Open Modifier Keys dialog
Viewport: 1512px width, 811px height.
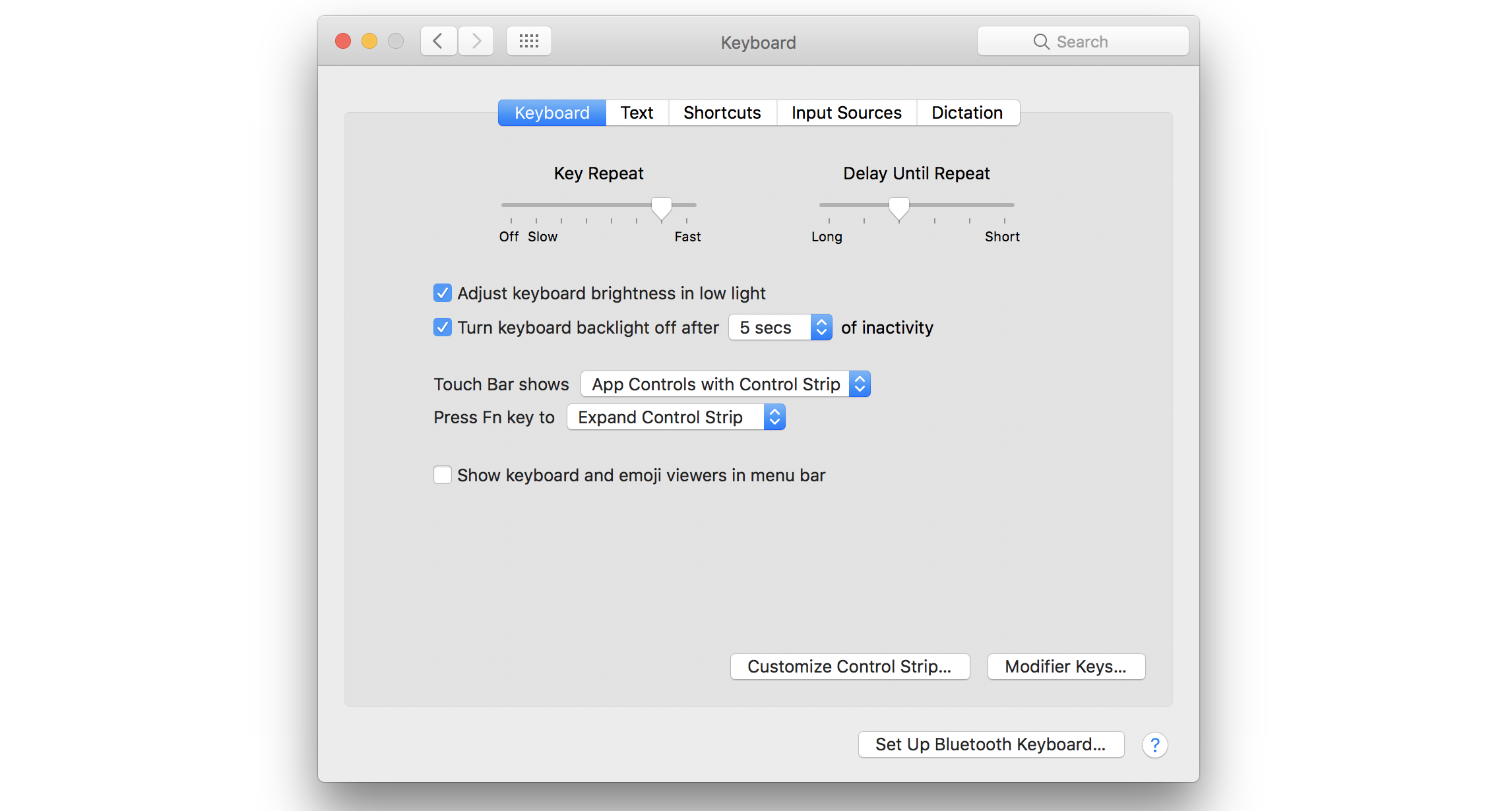(x=1066, y=667)
